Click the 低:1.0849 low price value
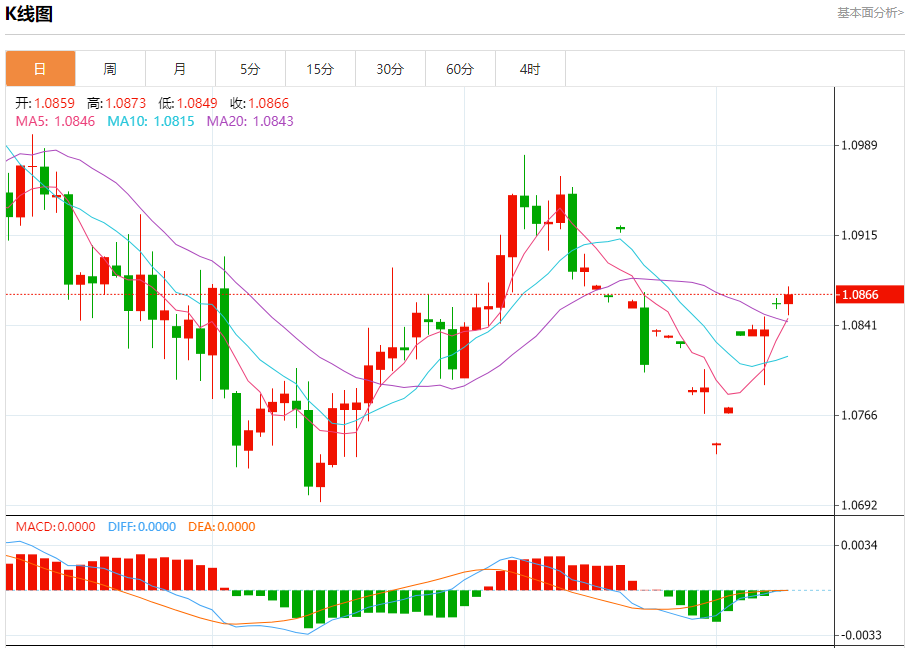Viewport: 913px width, 648px height. pos(187,103)
